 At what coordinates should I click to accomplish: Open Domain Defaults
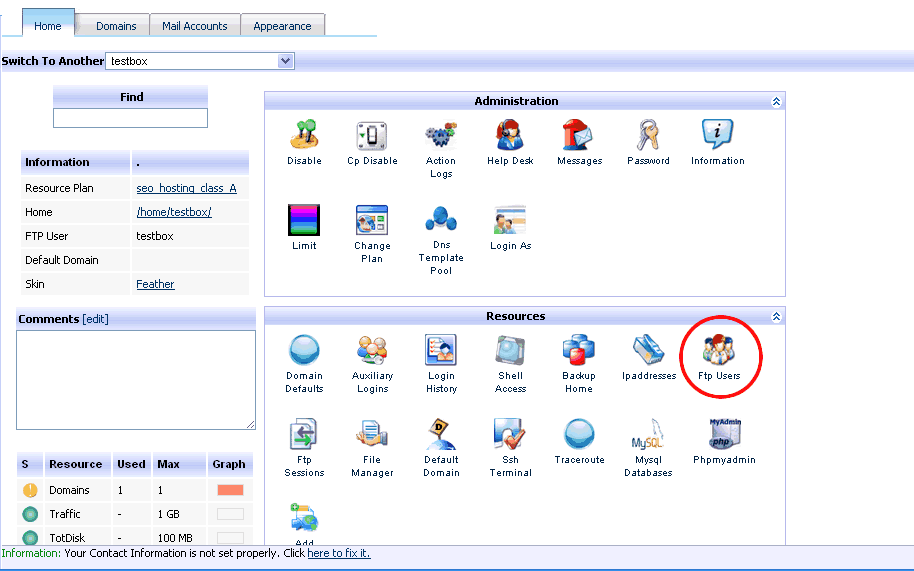click(x=304, y=350)
